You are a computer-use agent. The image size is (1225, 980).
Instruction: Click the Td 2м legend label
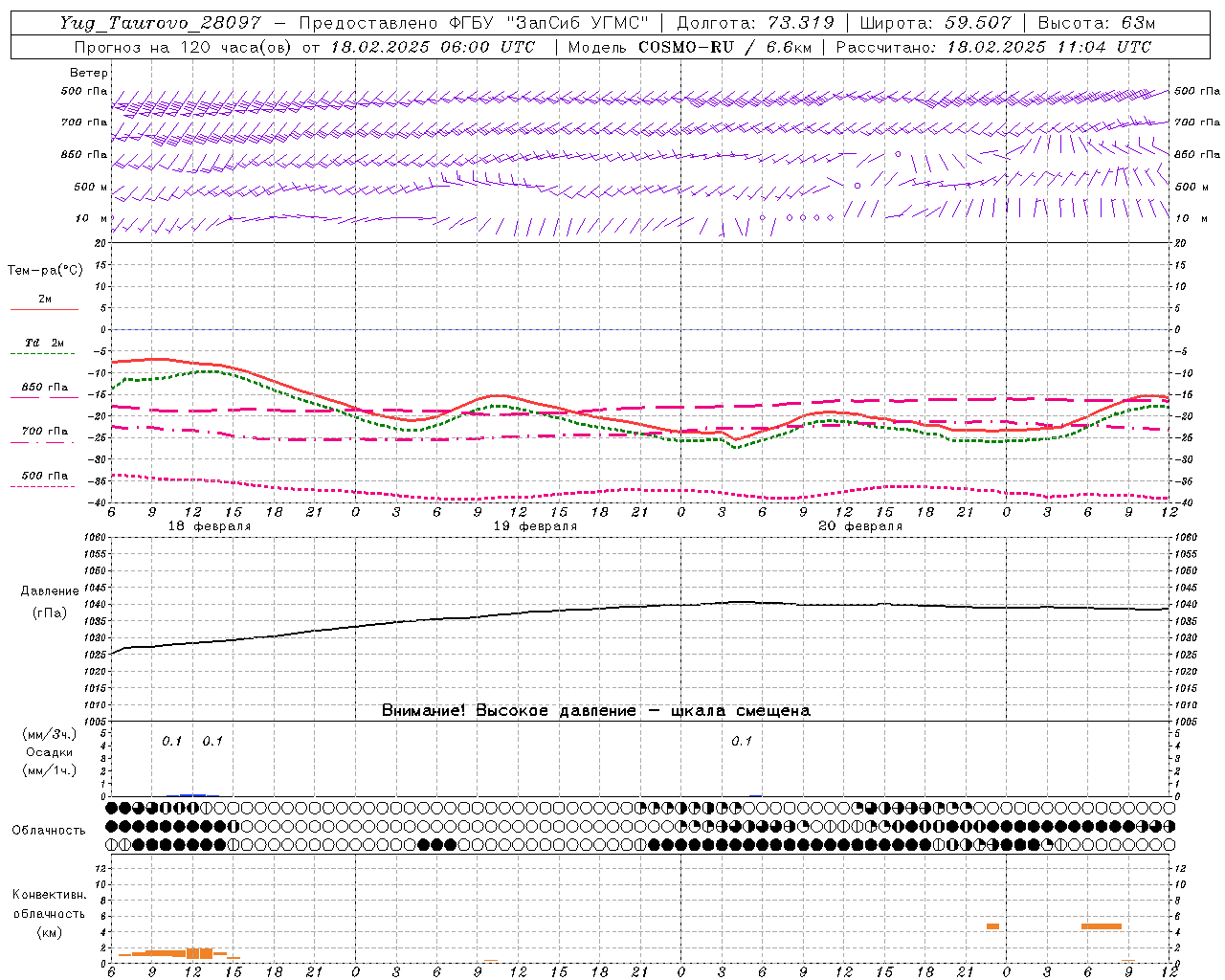pyautogui.click(x=45, y=343)
